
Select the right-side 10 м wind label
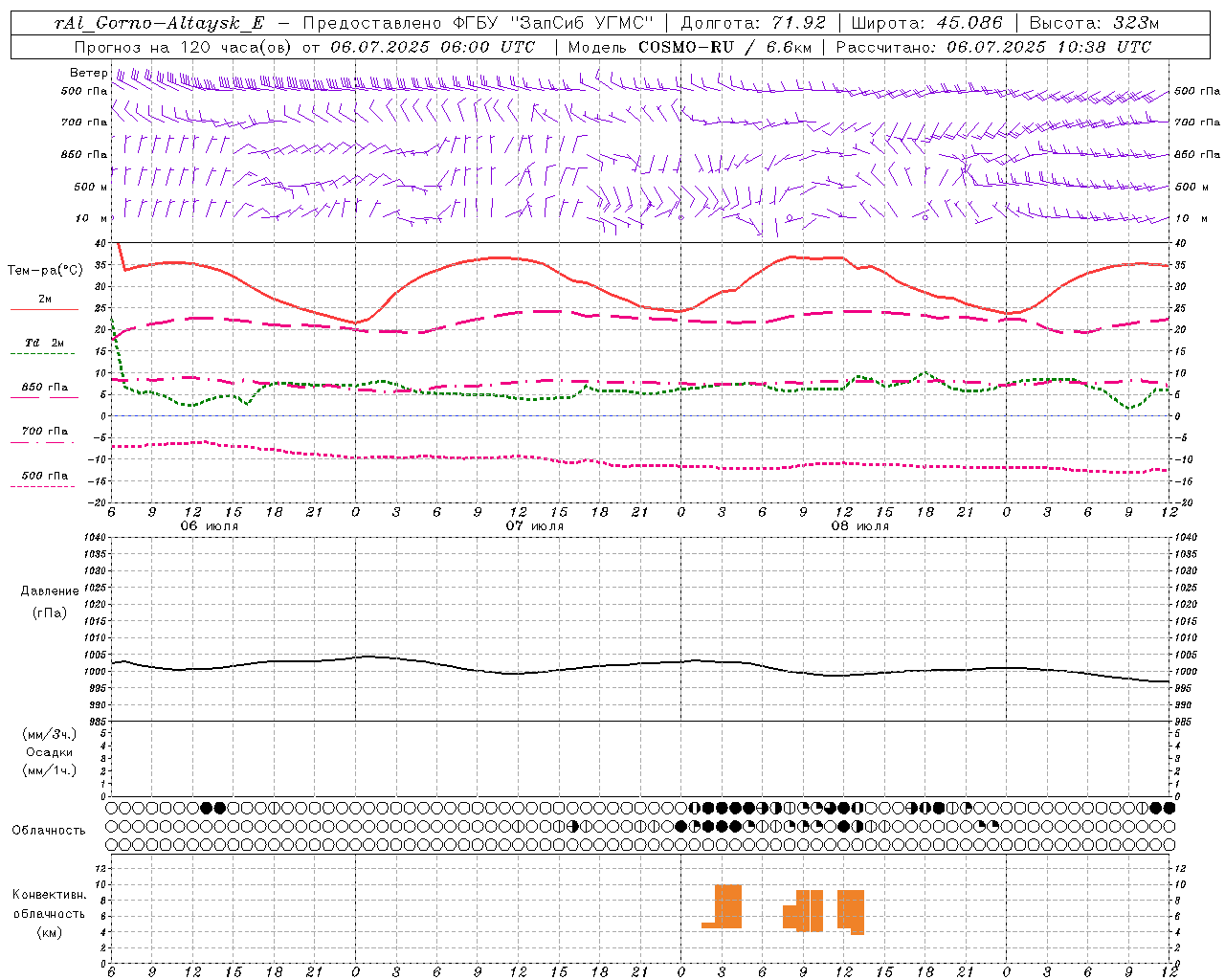(1190, 218)
